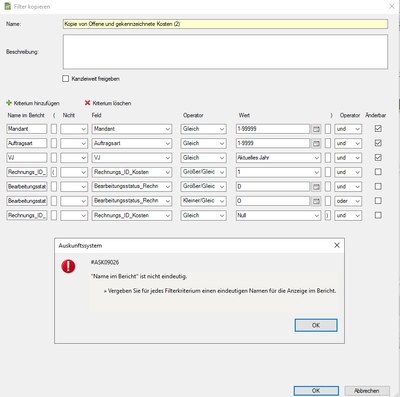This screenshot has width=400, height=397.
Task: Open the logical operator dropdown showing oder
Action: (348, 201)
